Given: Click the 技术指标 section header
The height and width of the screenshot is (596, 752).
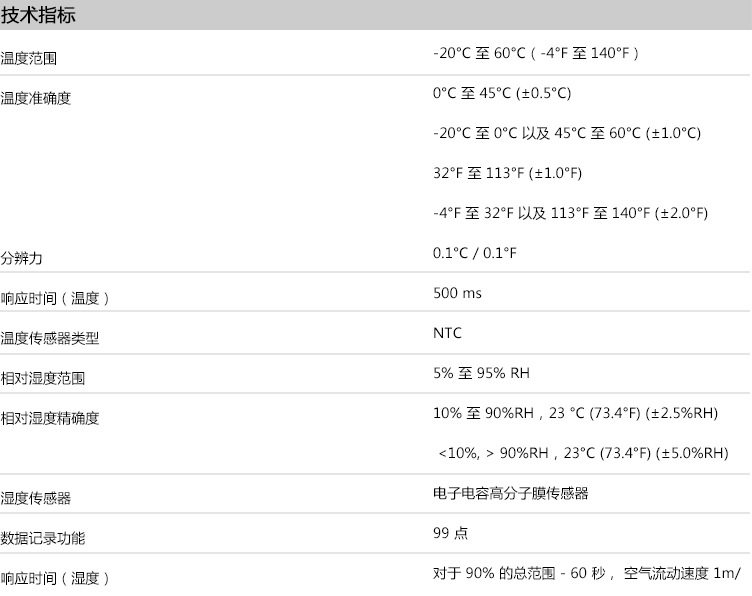Looking at the screenshot, I should click(39, 16).
